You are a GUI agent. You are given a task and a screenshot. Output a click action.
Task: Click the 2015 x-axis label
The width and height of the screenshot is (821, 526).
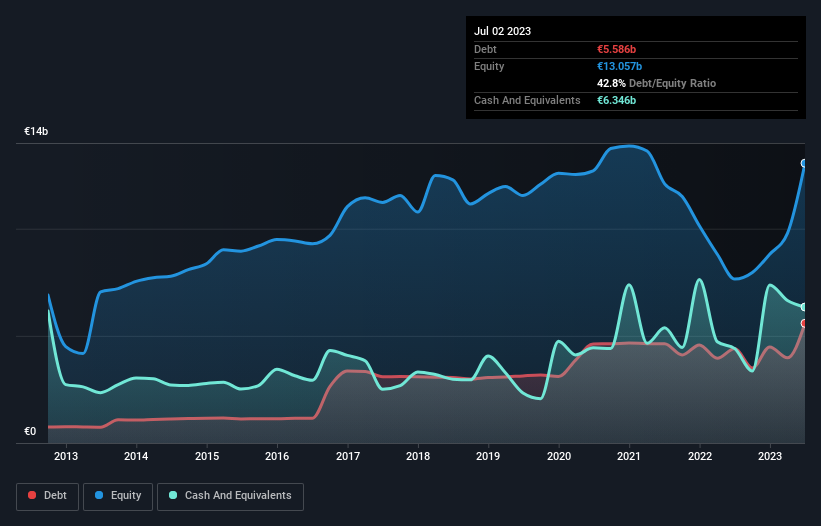pos(207,456)
